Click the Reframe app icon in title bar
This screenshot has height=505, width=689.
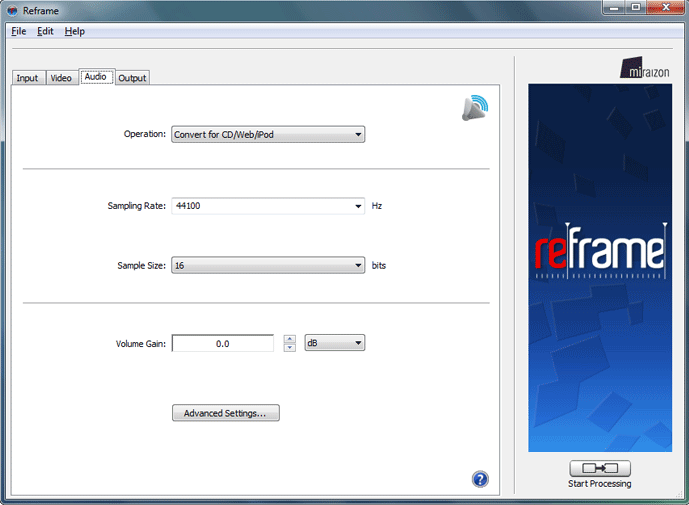coord(12,11)
